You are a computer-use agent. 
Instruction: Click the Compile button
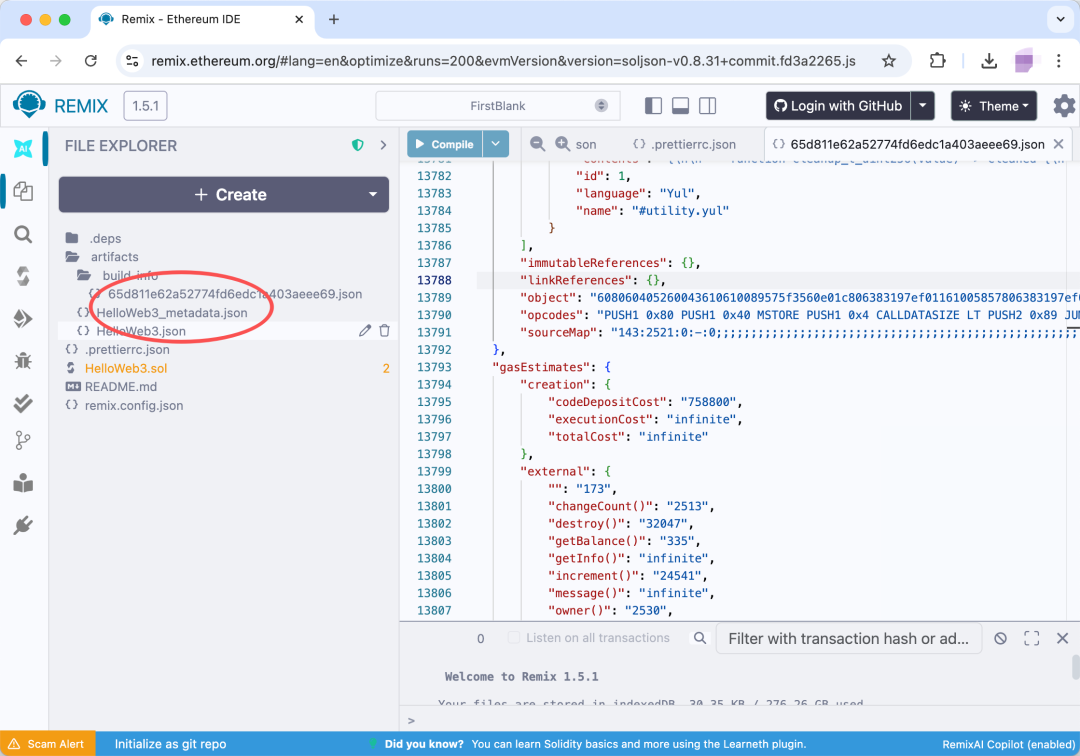coord(445,144)
